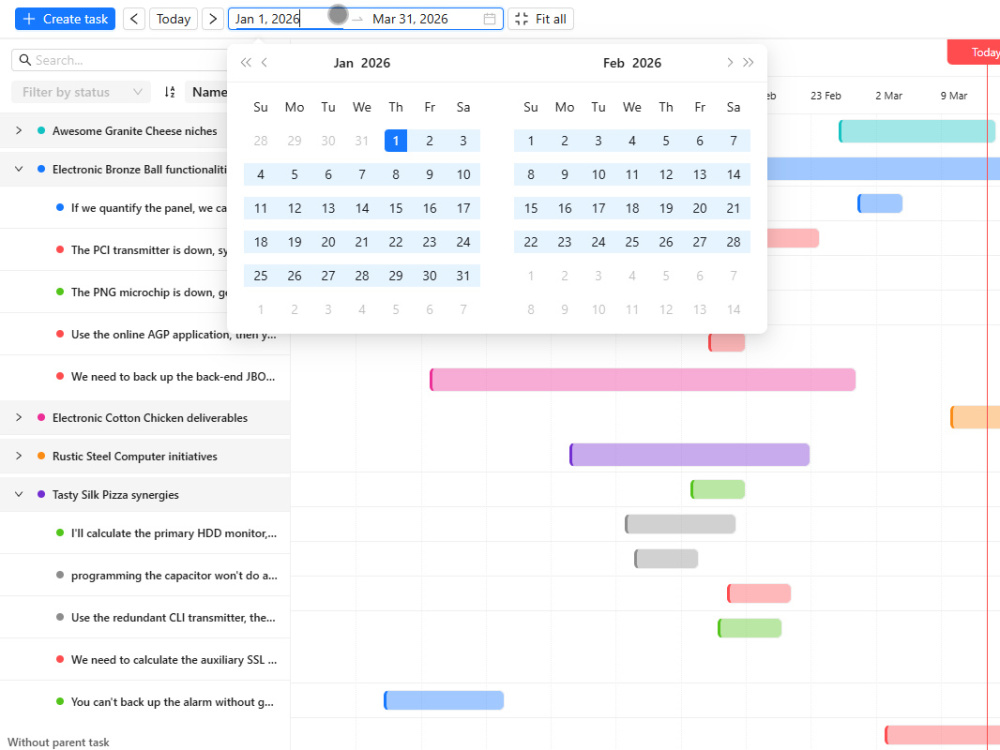Click the Create task button
Screen dimensions: 1000x750
(x=65, y=19)
